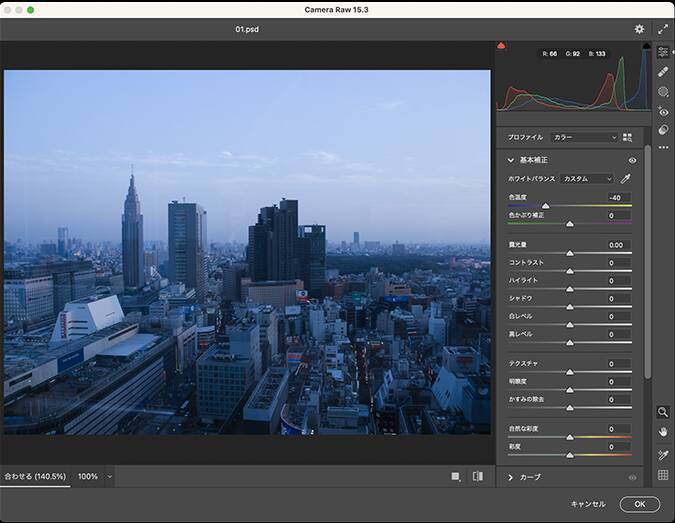675x523 pixels.
Task: Toggle shadow clipping warning triangle on the histogram
Action: tap(501, 46)
